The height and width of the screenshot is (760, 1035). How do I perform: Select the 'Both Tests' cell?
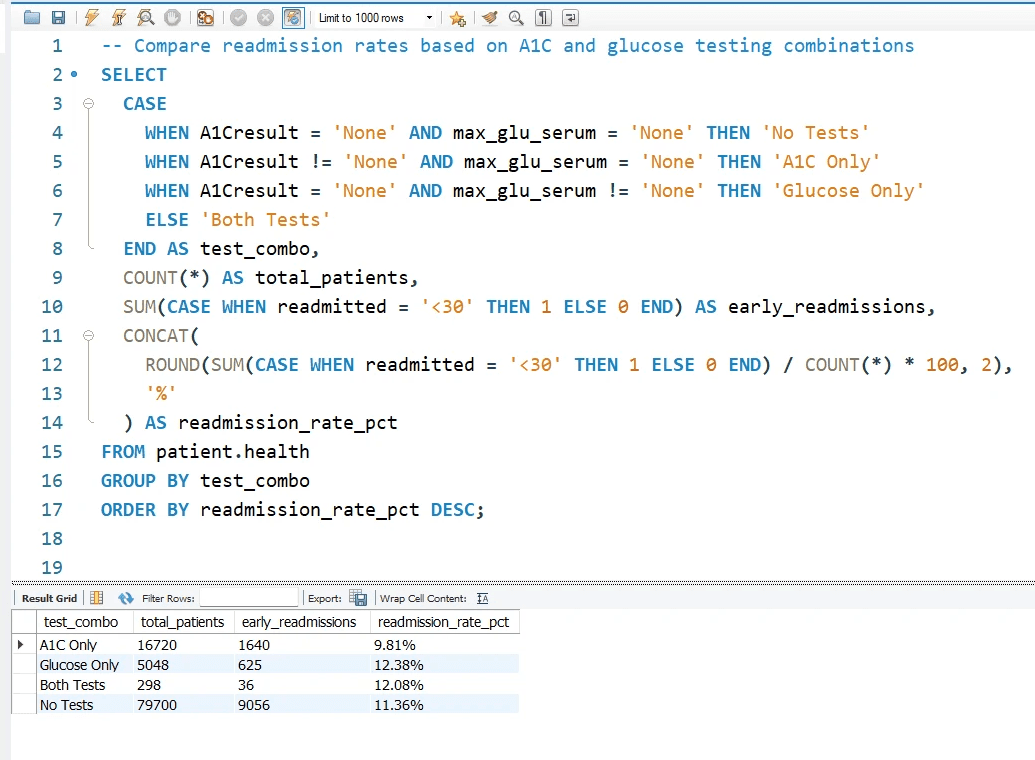84,685
